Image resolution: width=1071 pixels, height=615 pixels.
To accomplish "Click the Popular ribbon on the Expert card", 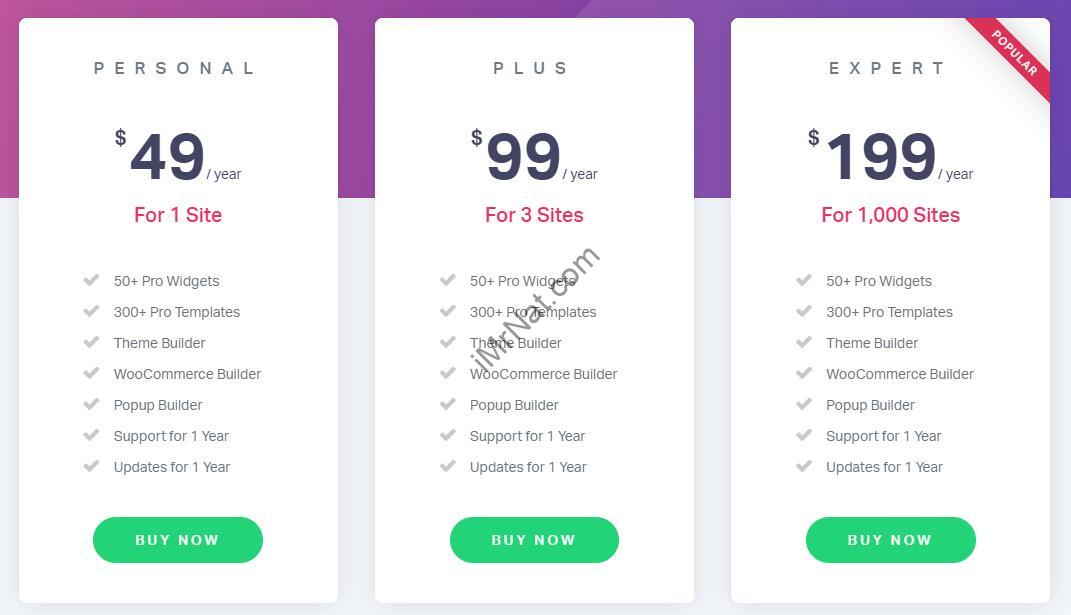I will [1014, 53].
